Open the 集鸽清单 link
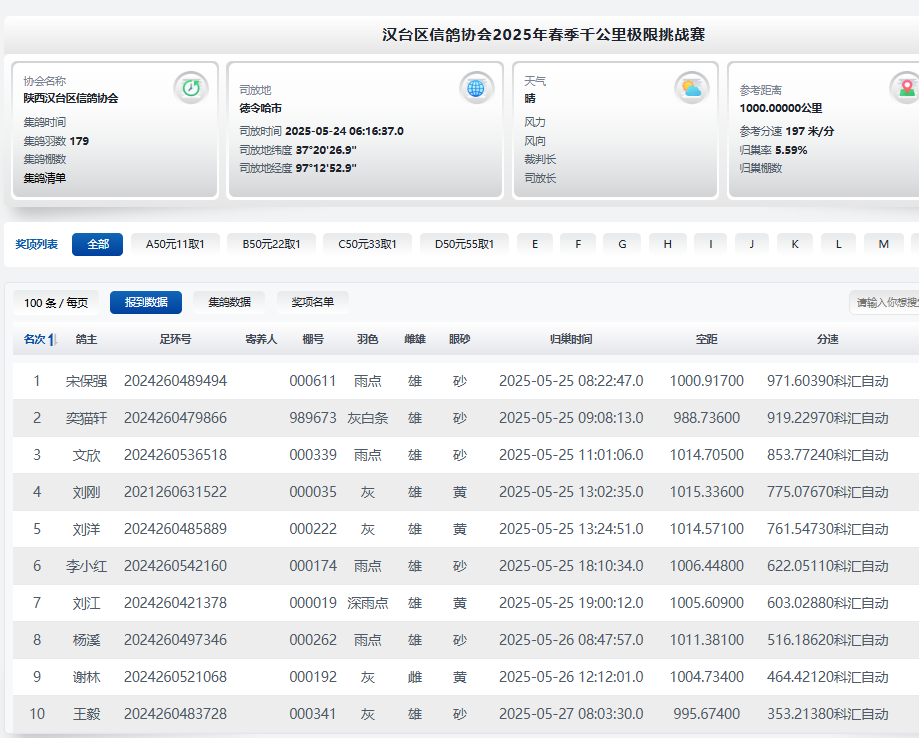The height and width of the screenshot is (738, 919). tap(45, 178)
